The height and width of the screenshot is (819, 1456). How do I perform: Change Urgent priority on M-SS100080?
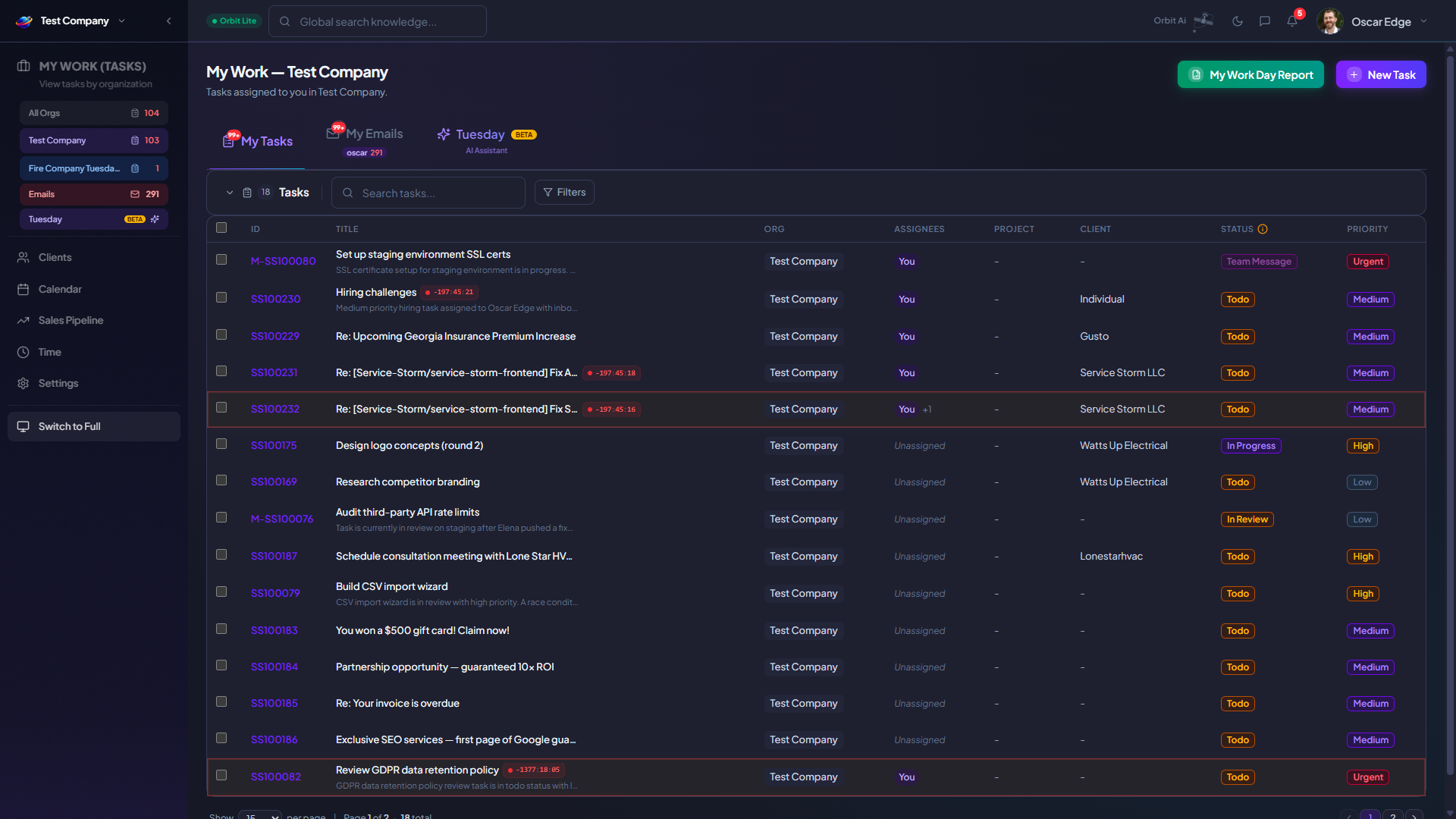[1368, 262]
